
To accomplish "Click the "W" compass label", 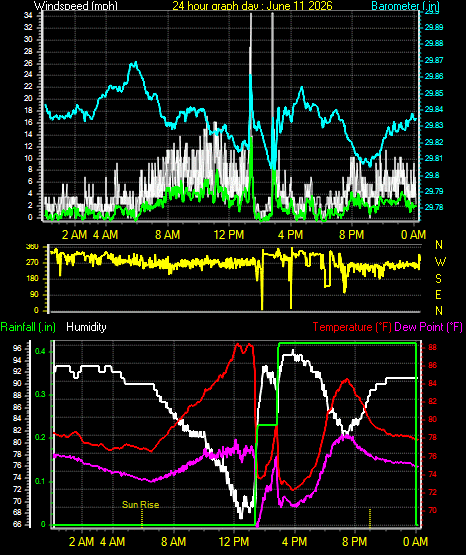I will pyautogui.click(x=439, y=262).
